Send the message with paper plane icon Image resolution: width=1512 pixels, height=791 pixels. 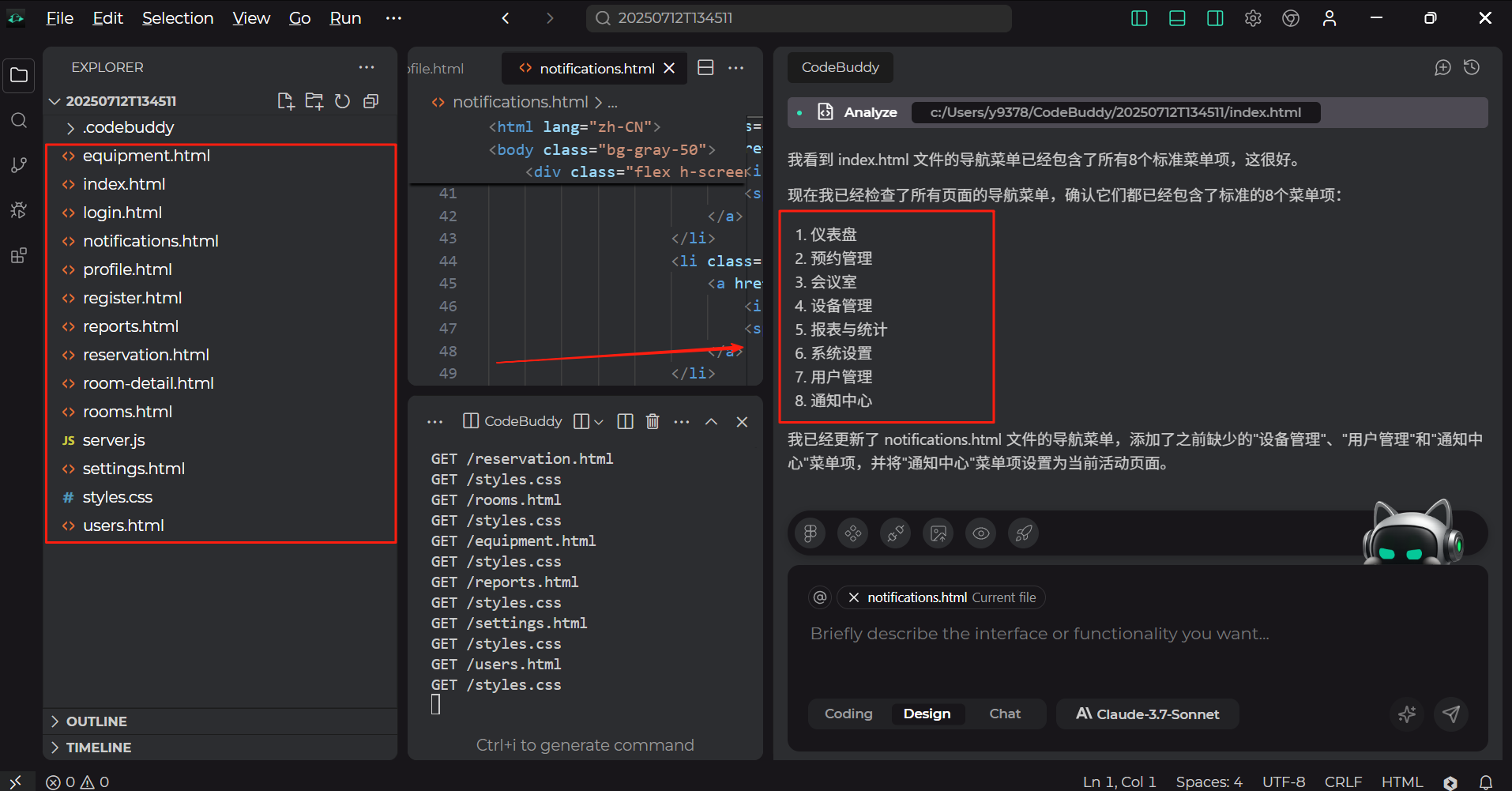(x=1451, y=714)
